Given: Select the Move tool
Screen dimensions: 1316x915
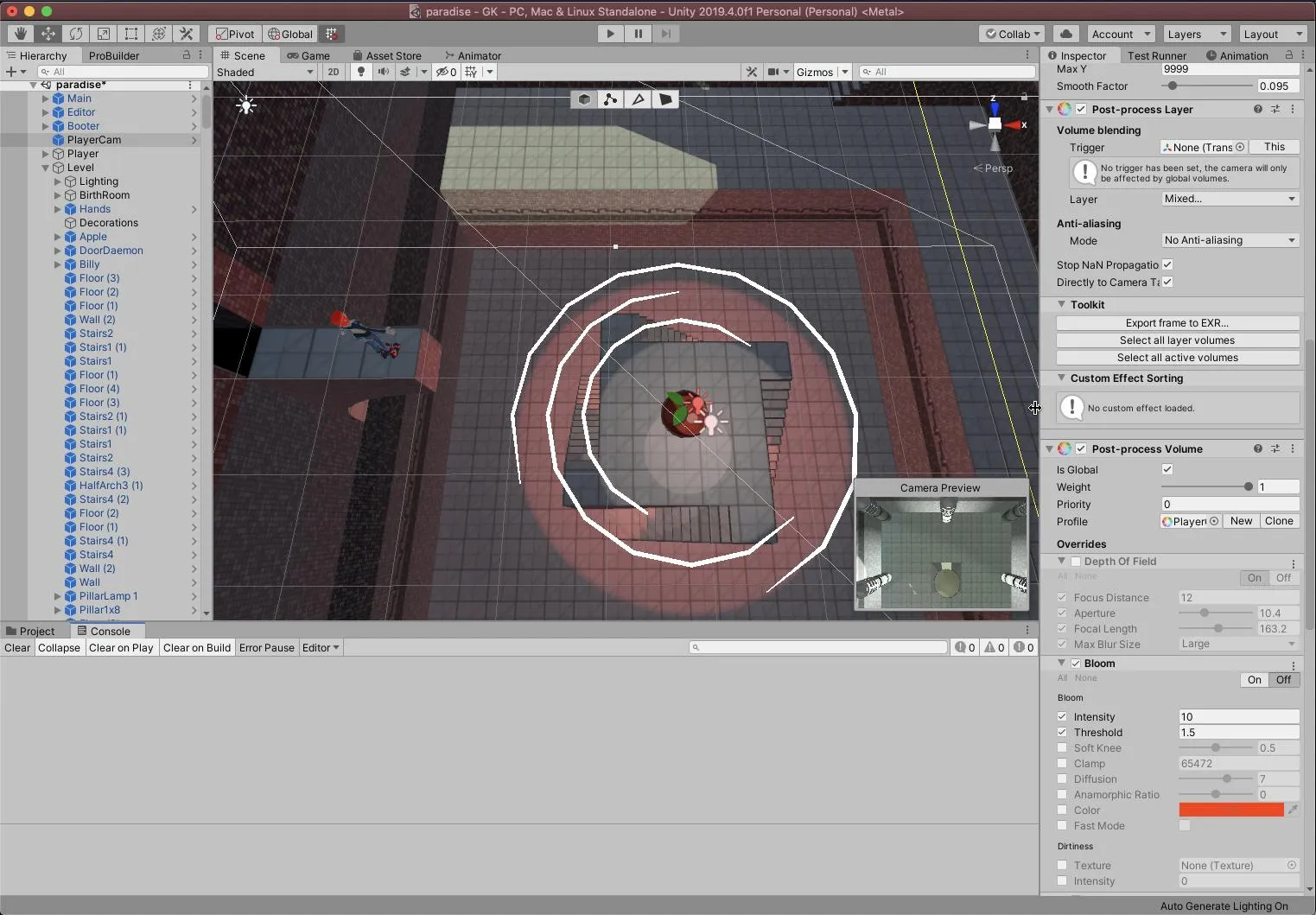Looking at the screenshot, I should pyautogui.click(x=48, y=34).
